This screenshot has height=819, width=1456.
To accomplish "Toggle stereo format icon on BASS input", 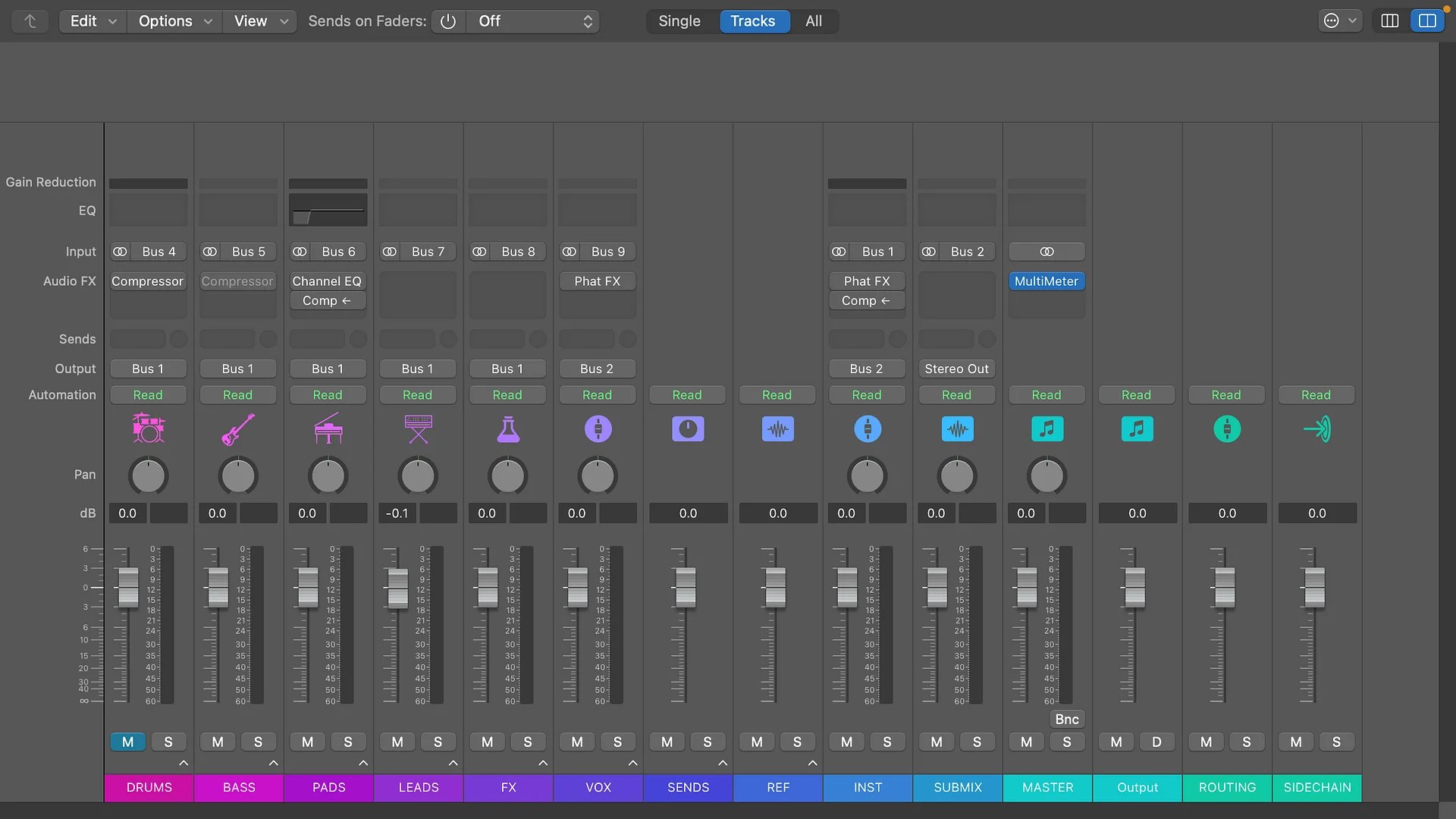I will click(x=210, y=252).
